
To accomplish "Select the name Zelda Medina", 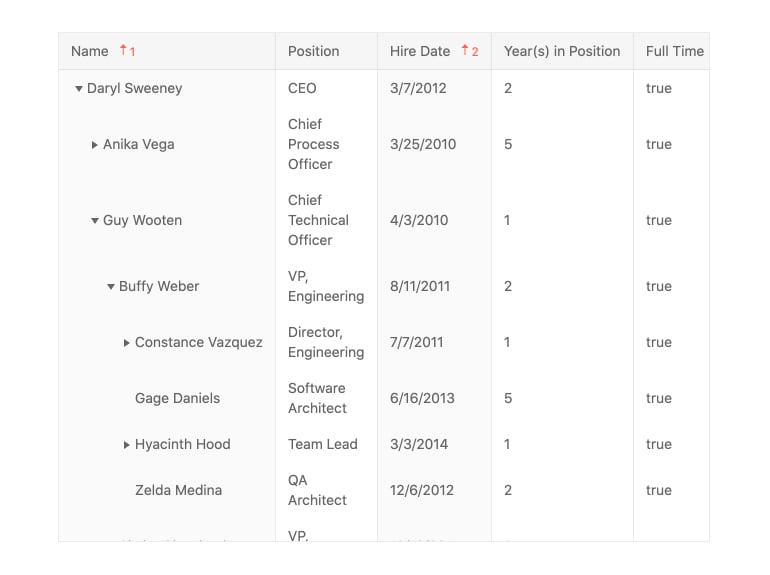I will 178,491.
